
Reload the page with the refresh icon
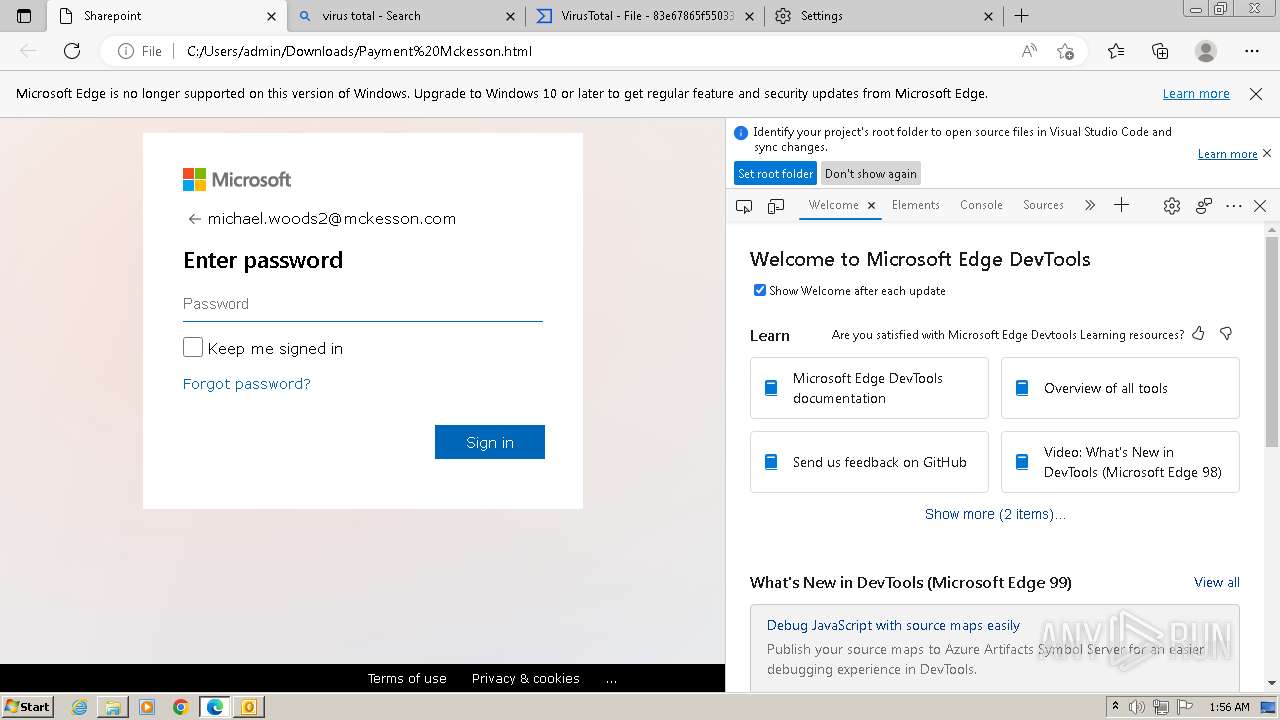click(x=72, y=51)
